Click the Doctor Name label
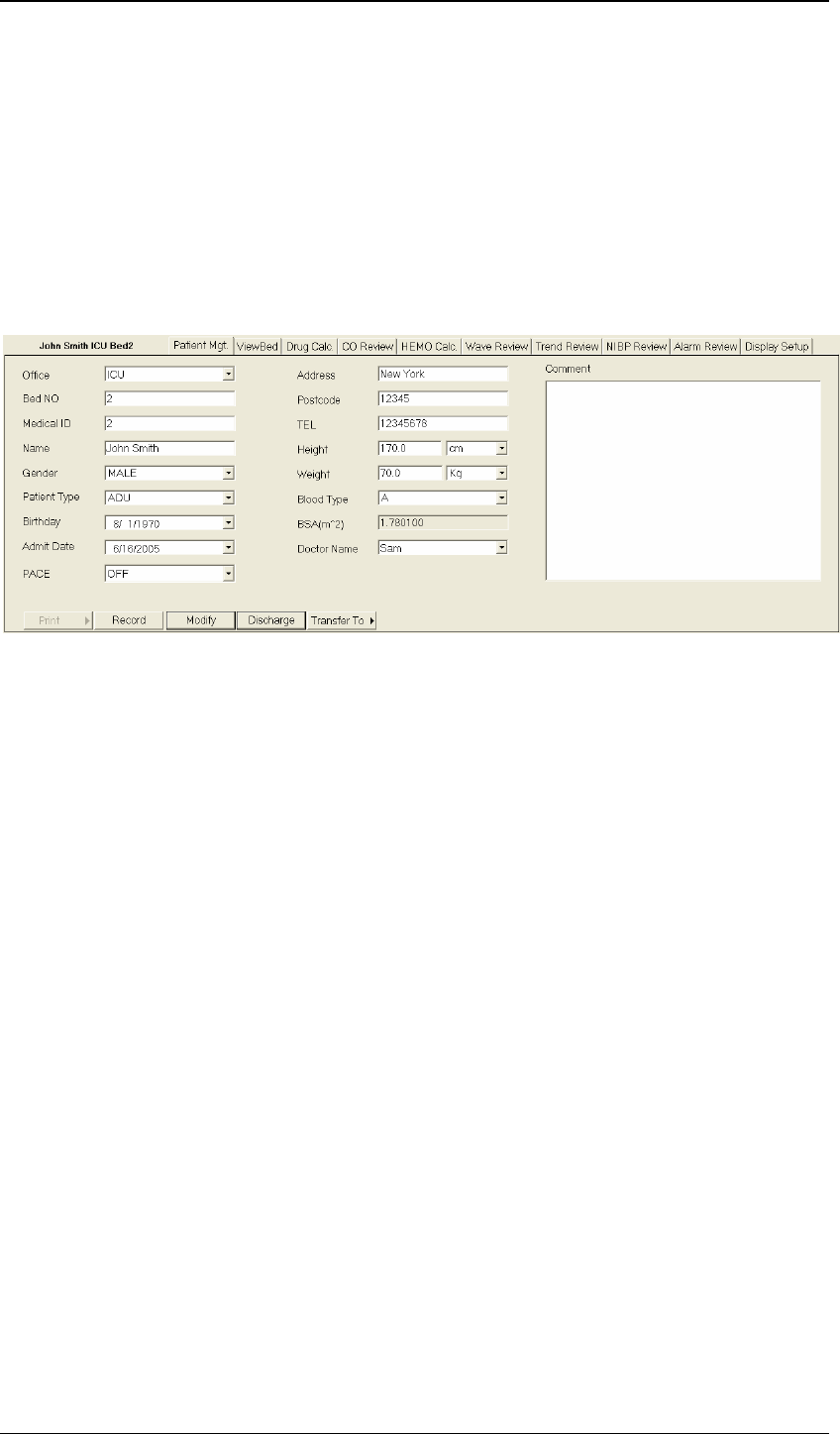Viewport: 840px width, 1434px height. pos(328,549)
